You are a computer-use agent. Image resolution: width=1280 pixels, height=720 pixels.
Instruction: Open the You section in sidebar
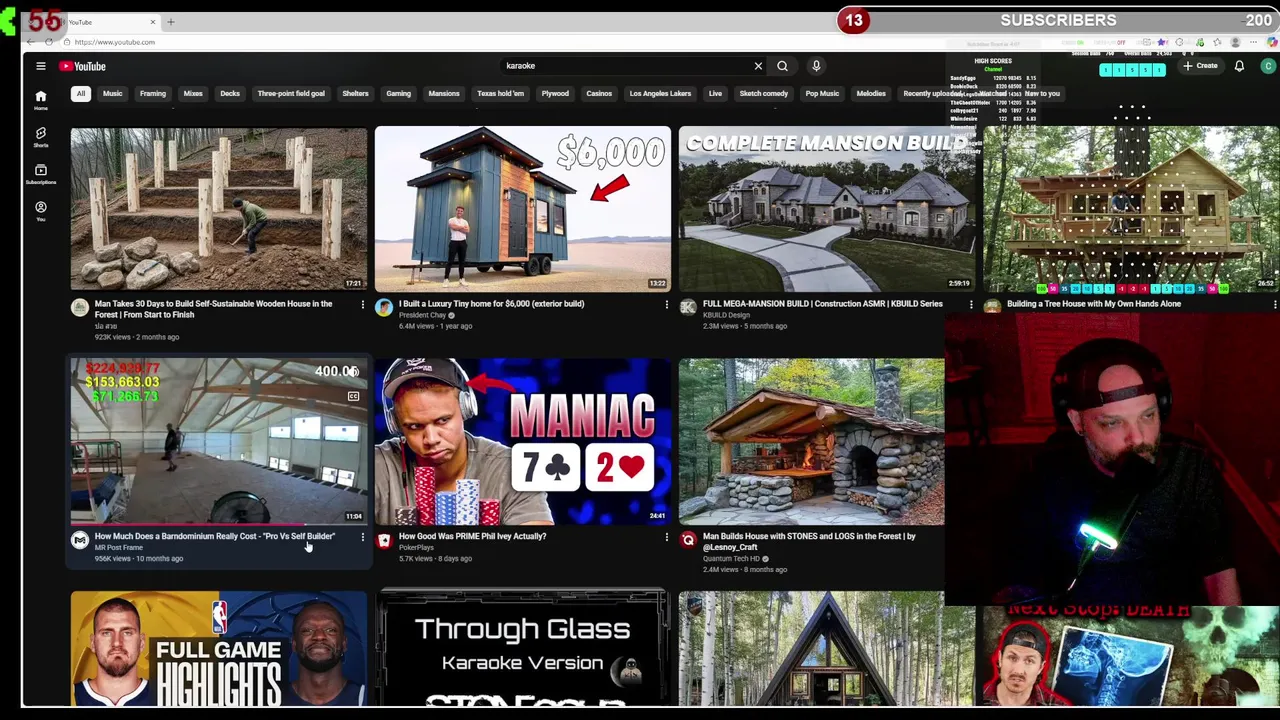pos(41,210)
